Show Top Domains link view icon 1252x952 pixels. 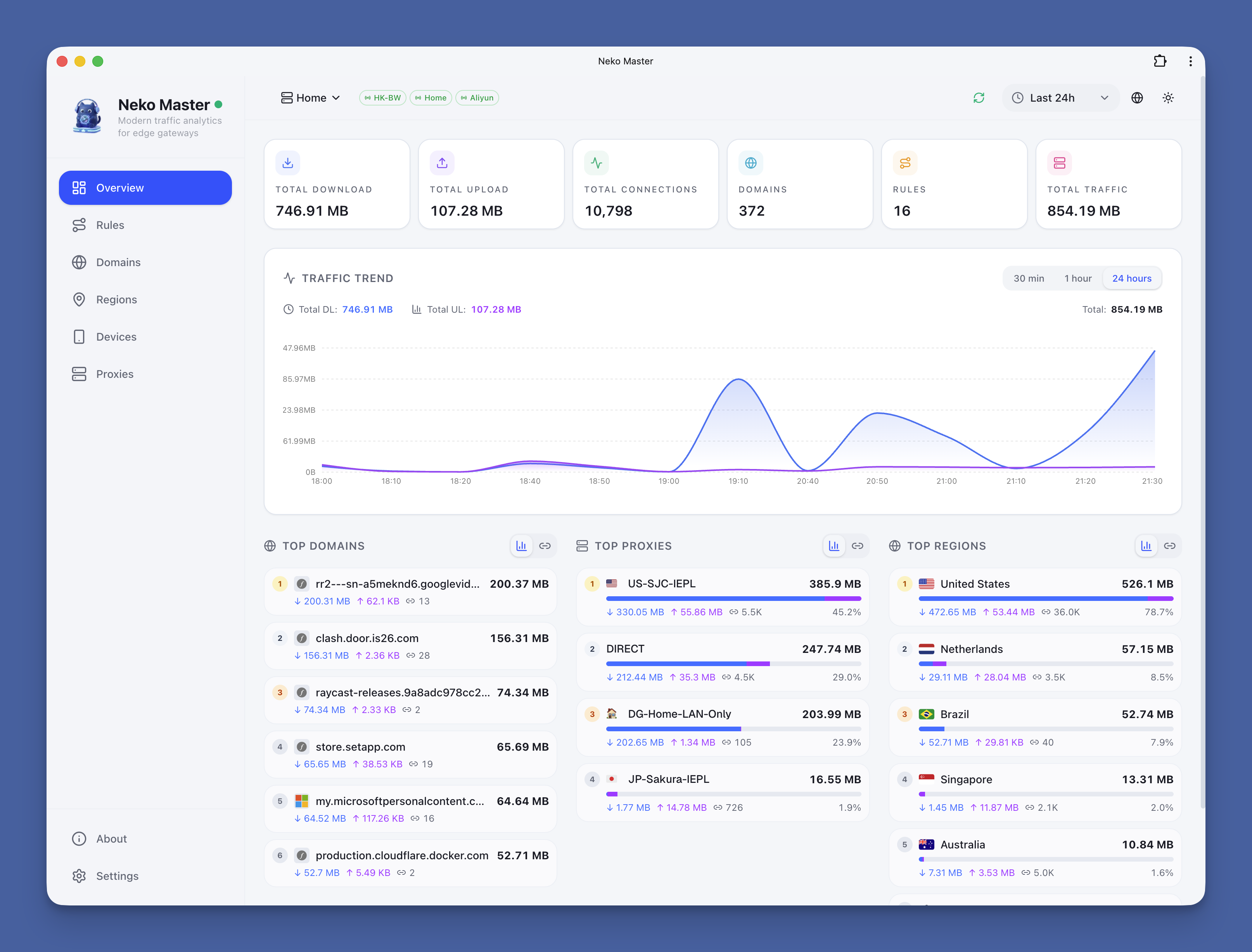click(x=545, y=546)
